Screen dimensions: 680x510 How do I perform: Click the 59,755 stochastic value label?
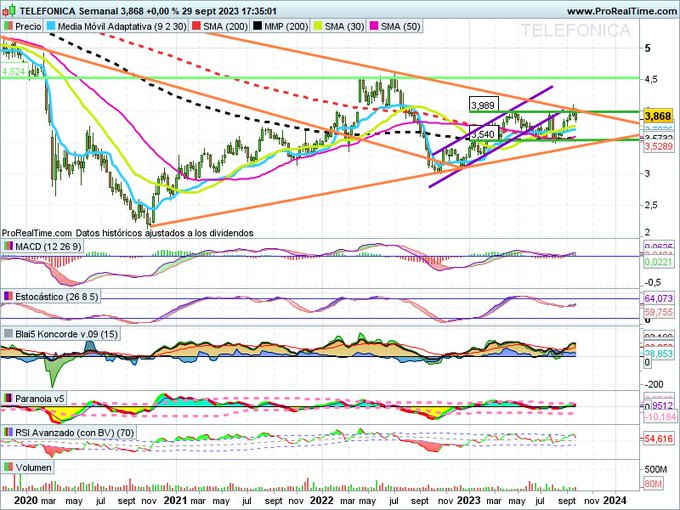[658, 312]
